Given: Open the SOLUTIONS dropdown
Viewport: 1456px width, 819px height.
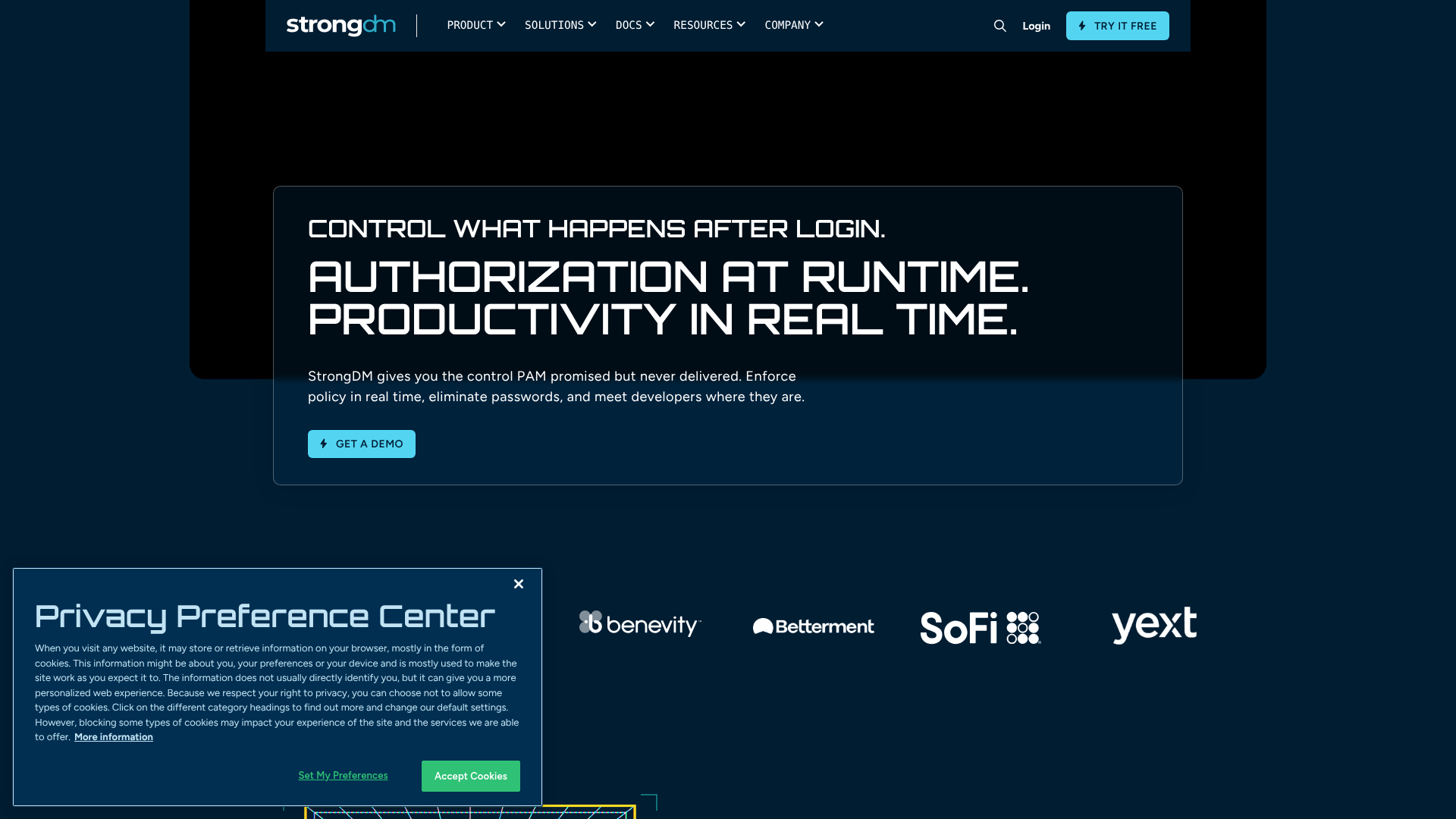Looking at the screenshot, I should coord(560,25).
